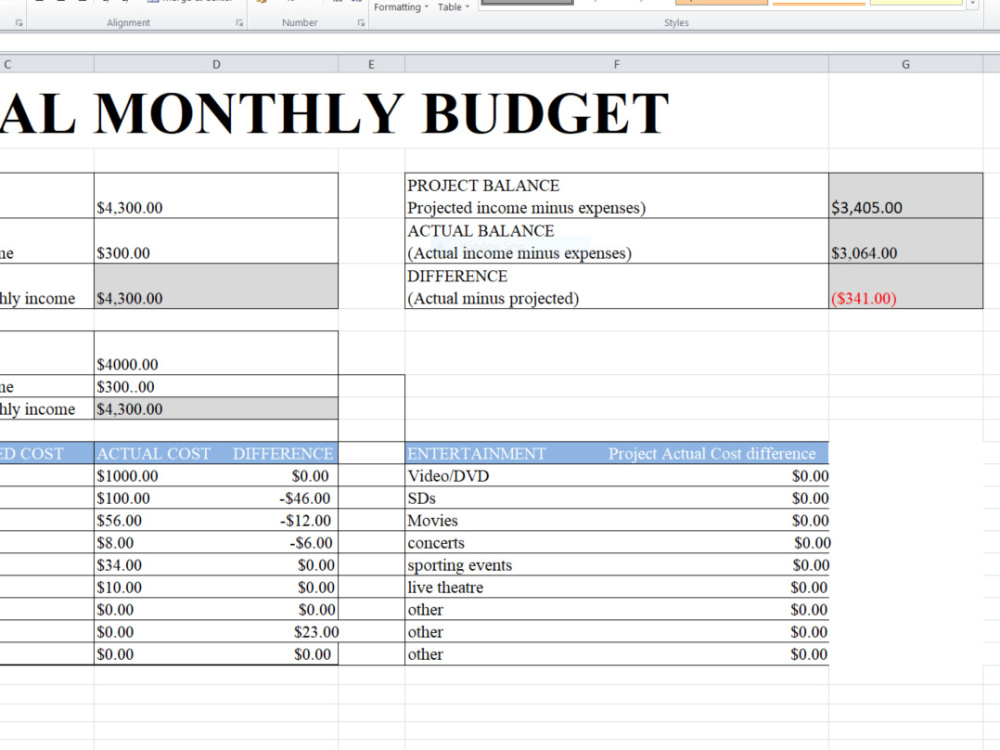Select the -$12.00 difference cell
Viewport: 1000px width, 750px height.
[305, 520]
